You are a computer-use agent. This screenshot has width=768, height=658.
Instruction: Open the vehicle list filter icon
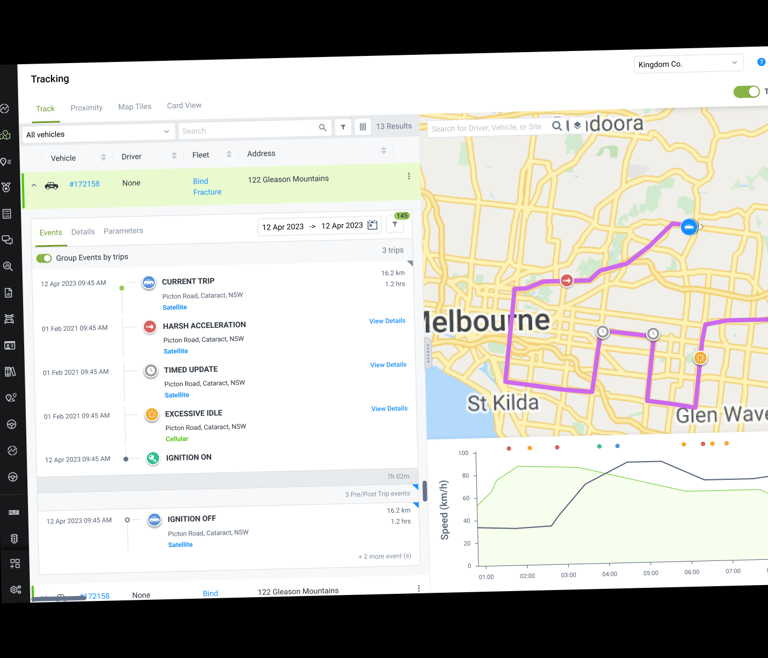click(x=343, y=127)
